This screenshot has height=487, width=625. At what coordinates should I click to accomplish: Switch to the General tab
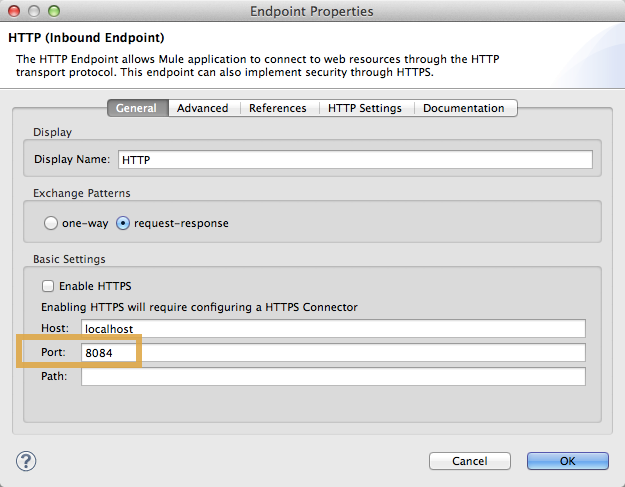coord(137,108)
